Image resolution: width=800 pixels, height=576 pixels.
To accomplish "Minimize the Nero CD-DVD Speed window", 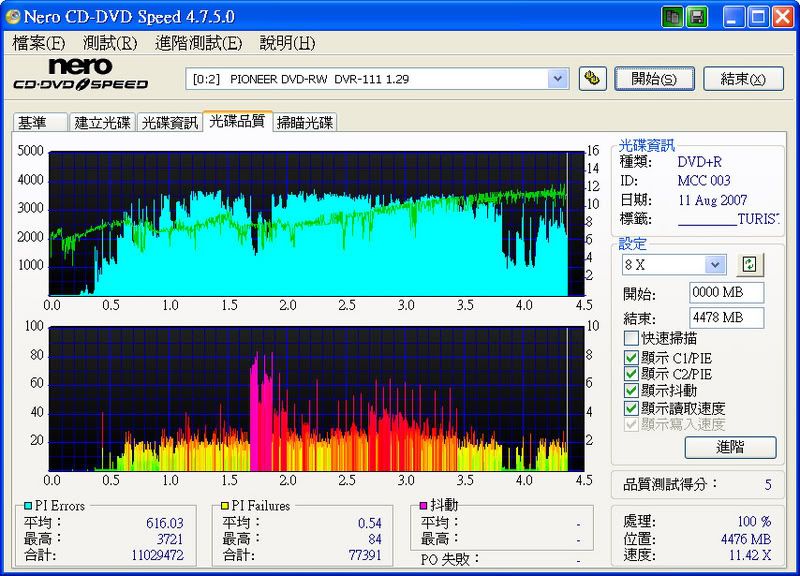I will pyautogui.click(x=733, y=17).
